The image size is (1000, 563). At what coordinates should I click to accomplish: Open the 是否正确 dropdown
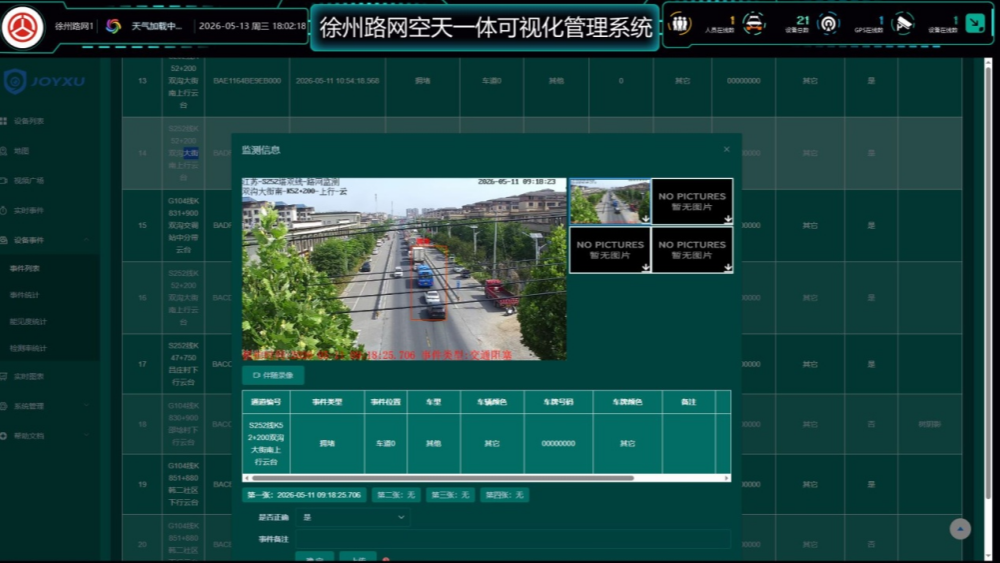[353, 517]
